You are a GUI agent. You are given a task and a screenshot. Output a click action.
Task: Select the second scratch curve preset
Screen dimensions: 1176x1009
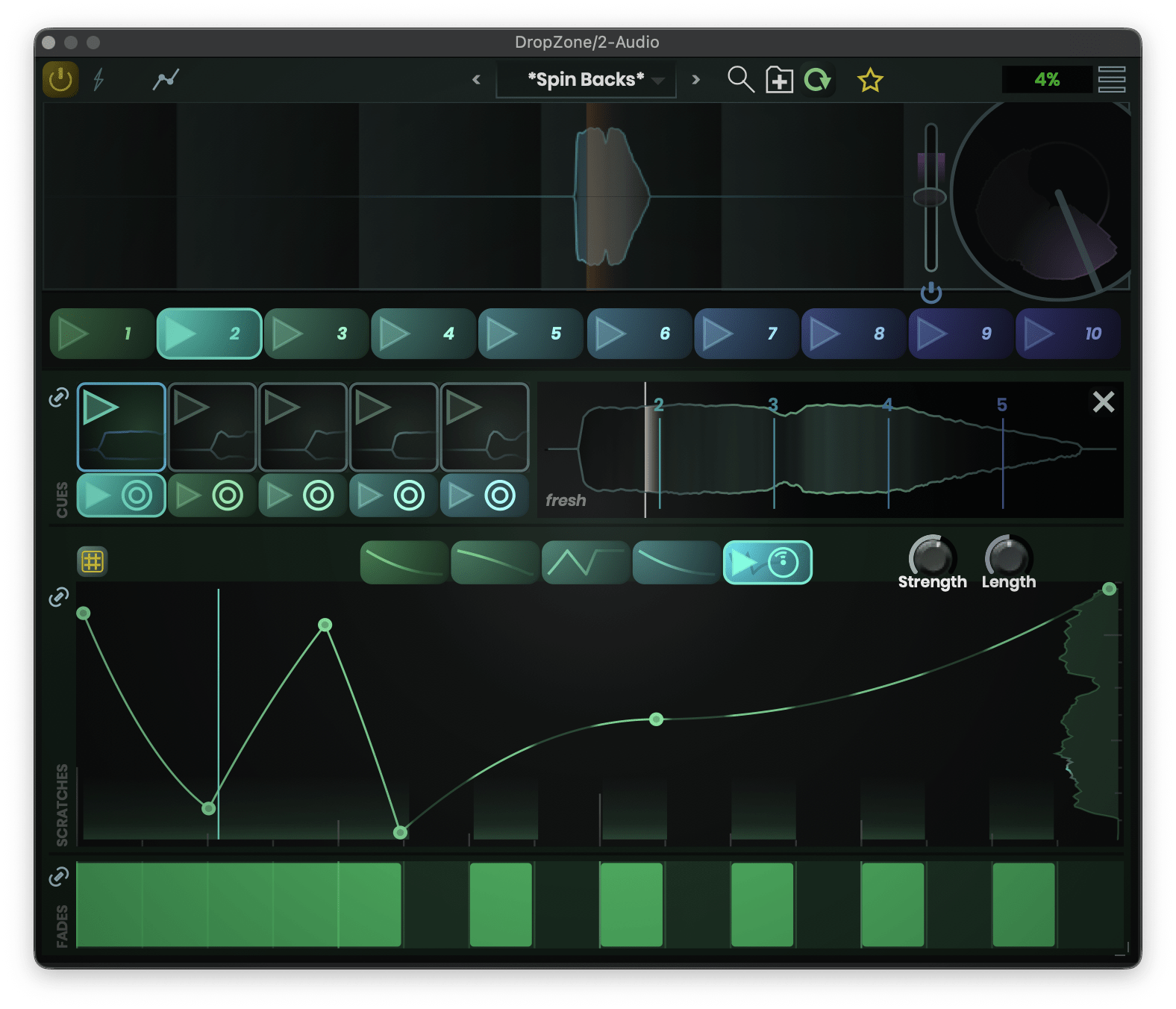pos(495,563)
